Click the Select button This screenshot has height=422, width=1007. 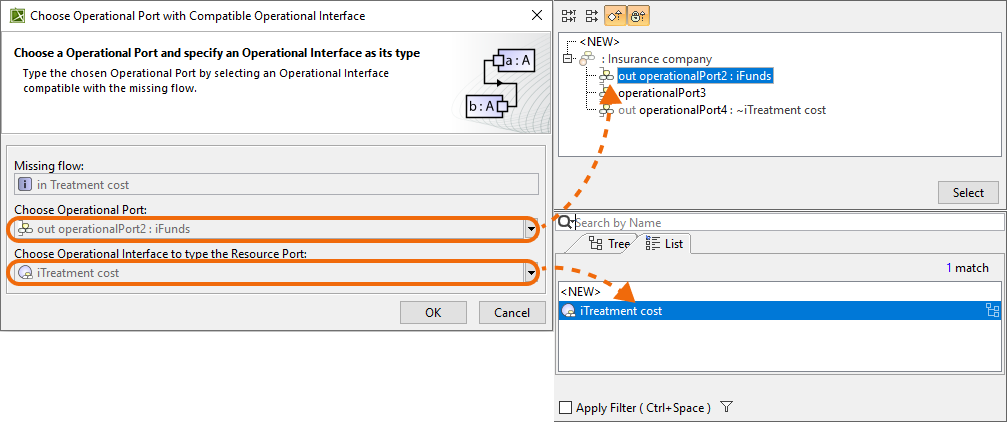[968, 192]
